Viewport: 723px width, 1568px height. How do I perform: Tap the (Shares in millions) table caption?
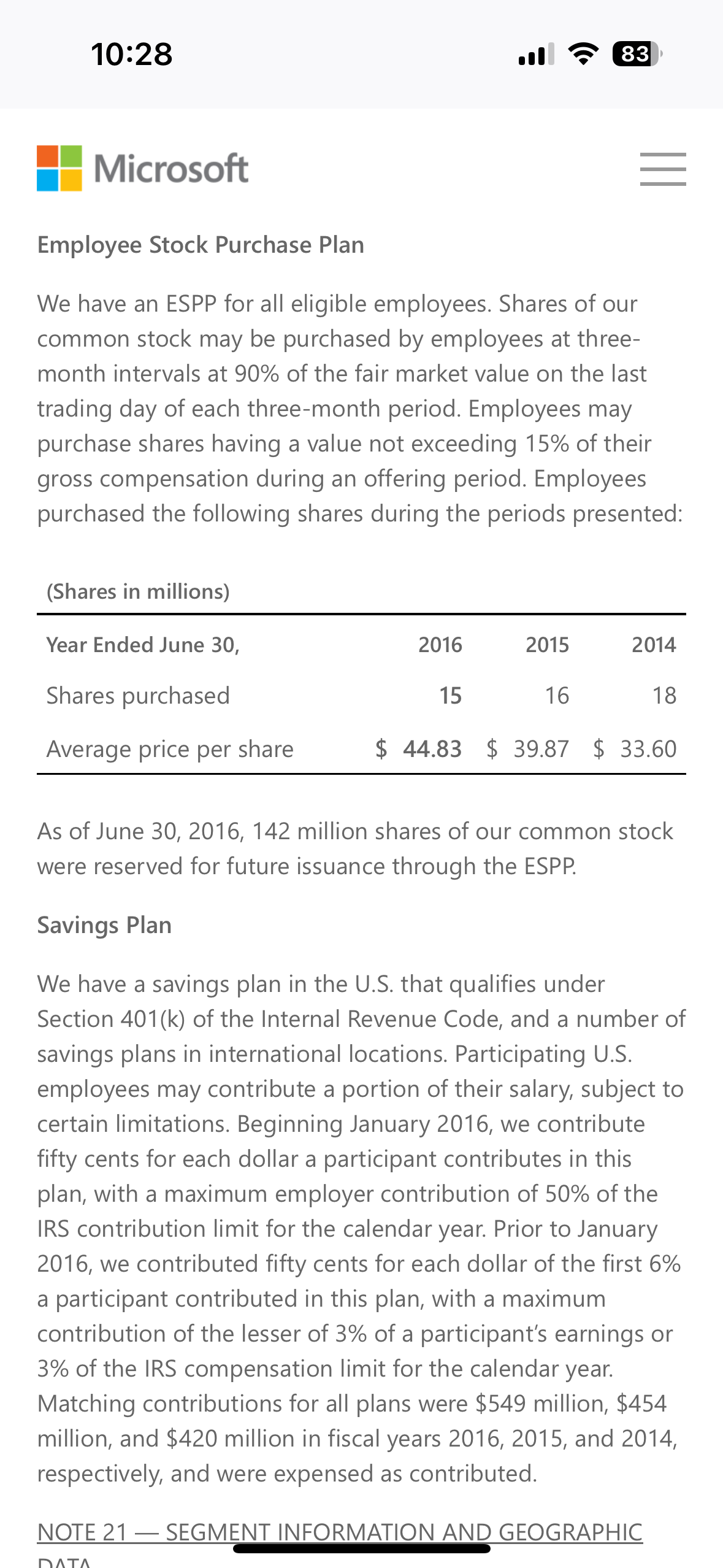coord(138,591)
